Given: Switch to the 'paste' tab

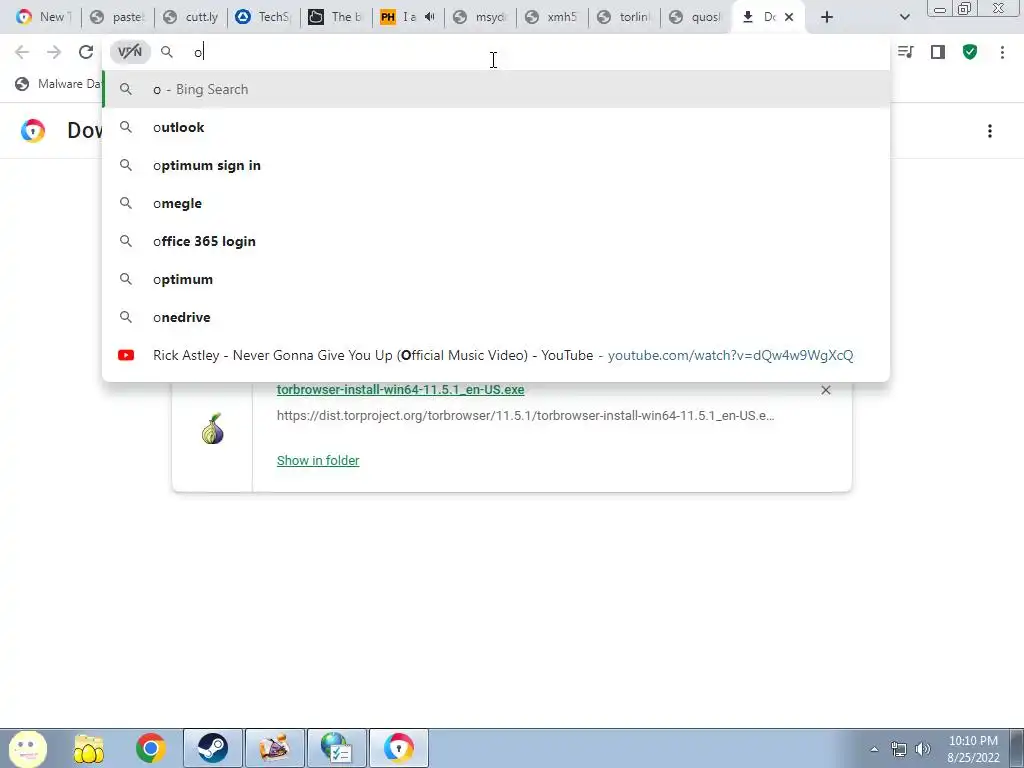Looking at the screenshot, I should tap(118, 17).
